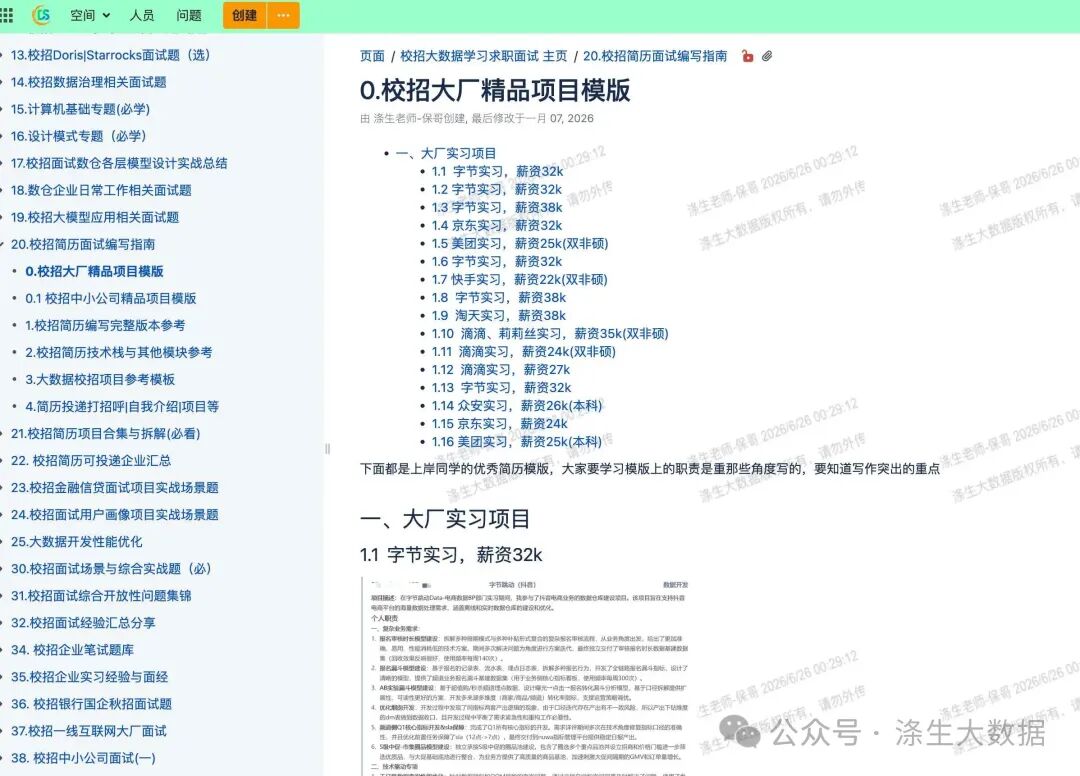The width and height of the screenshot is (1080, 776).
Task: Jump to 1.3 字节实习，薪资38k
Action: 497,207
